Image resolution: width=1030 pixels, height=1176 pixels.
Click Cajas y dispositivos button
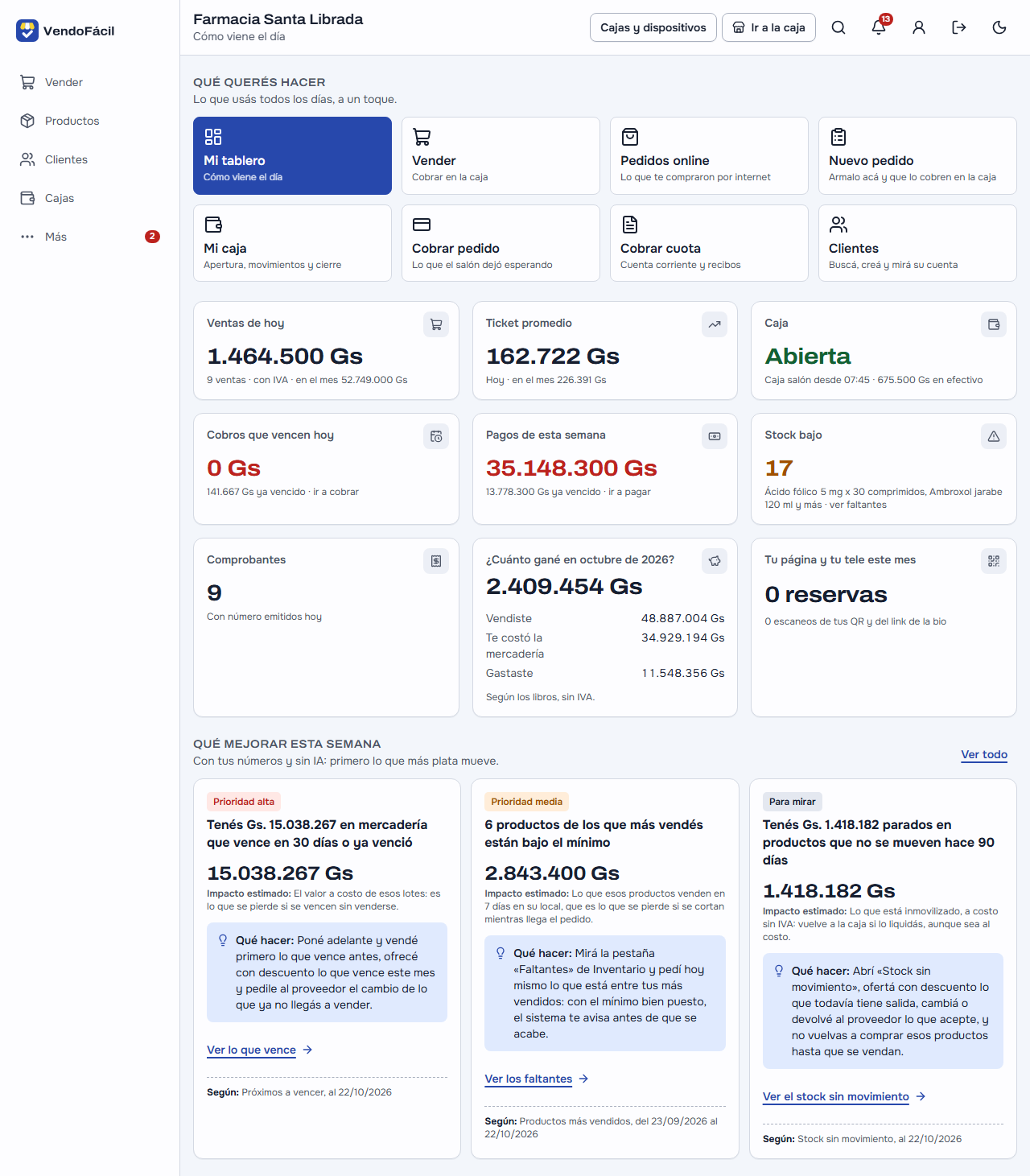coord(653,27)
